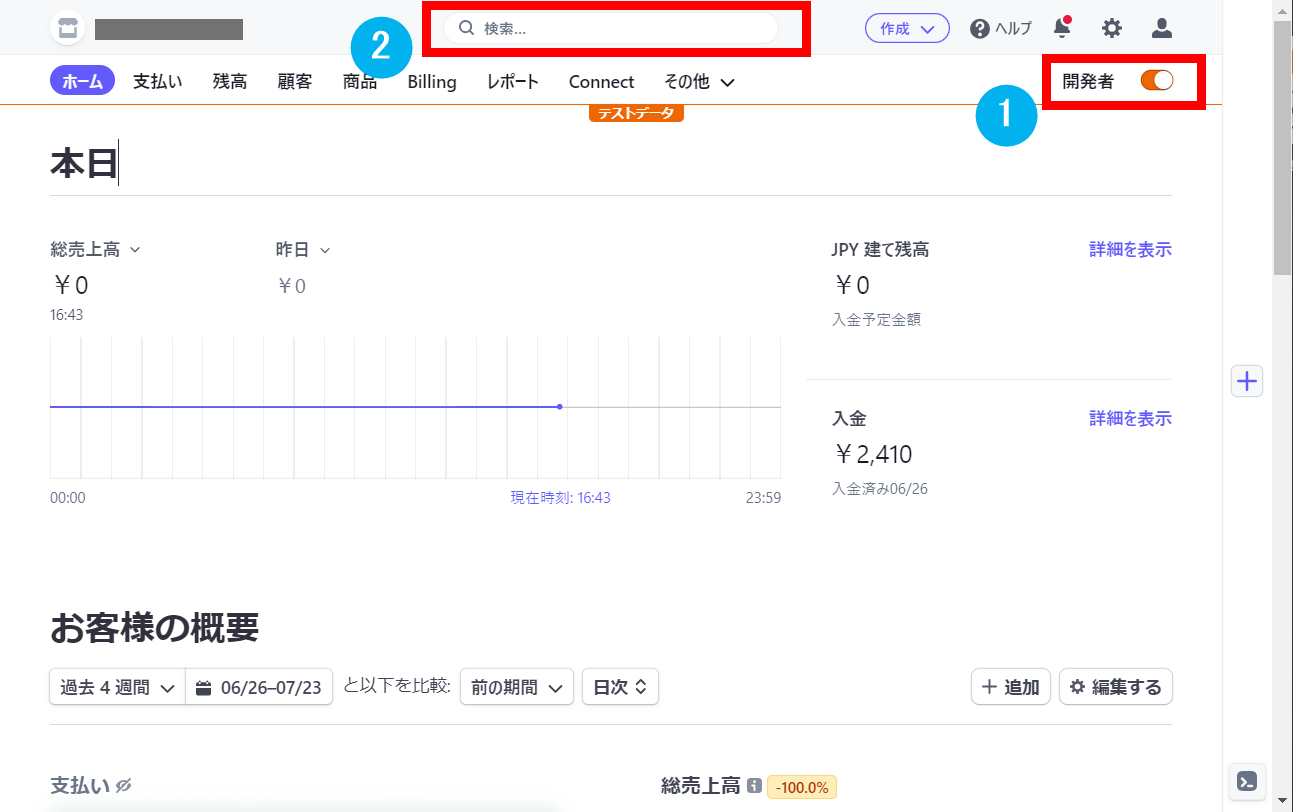1293x812 pixels.
Task: Open the 昨日 comparison dropdown
Action: tap(303, 250)
